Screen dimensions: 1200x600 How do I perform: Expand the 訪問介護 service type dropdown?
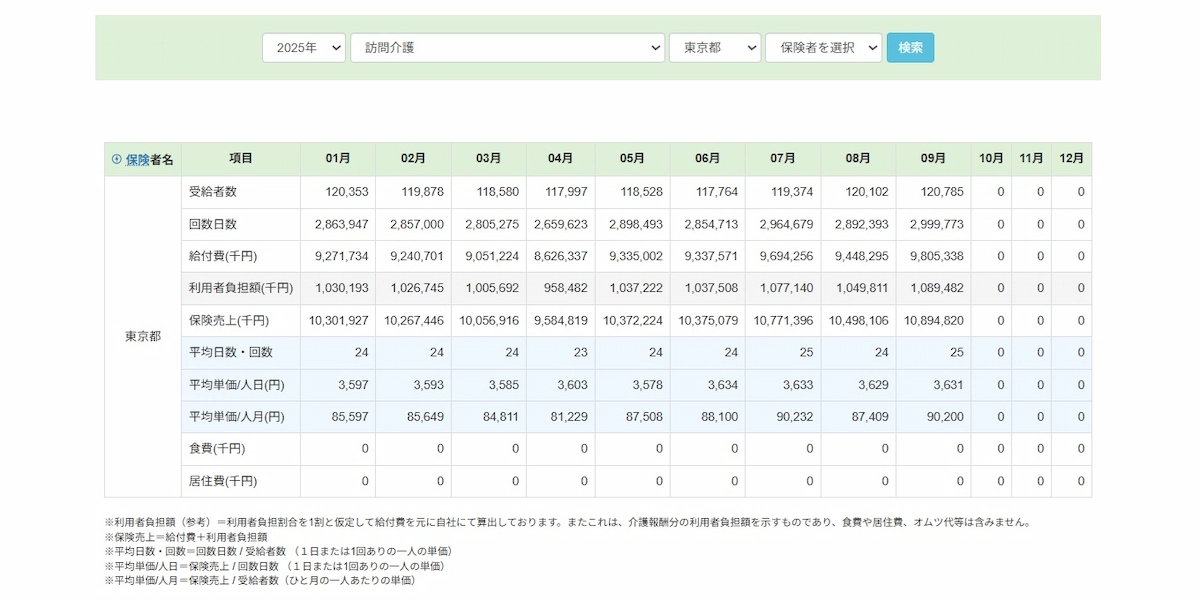[507, 48]
